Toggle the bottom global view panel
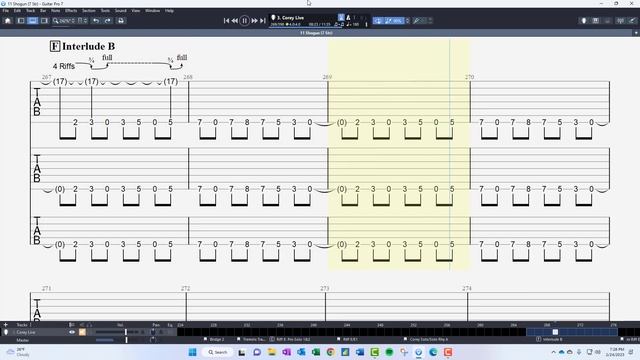640x360 pixels. (x=32, y=20)
